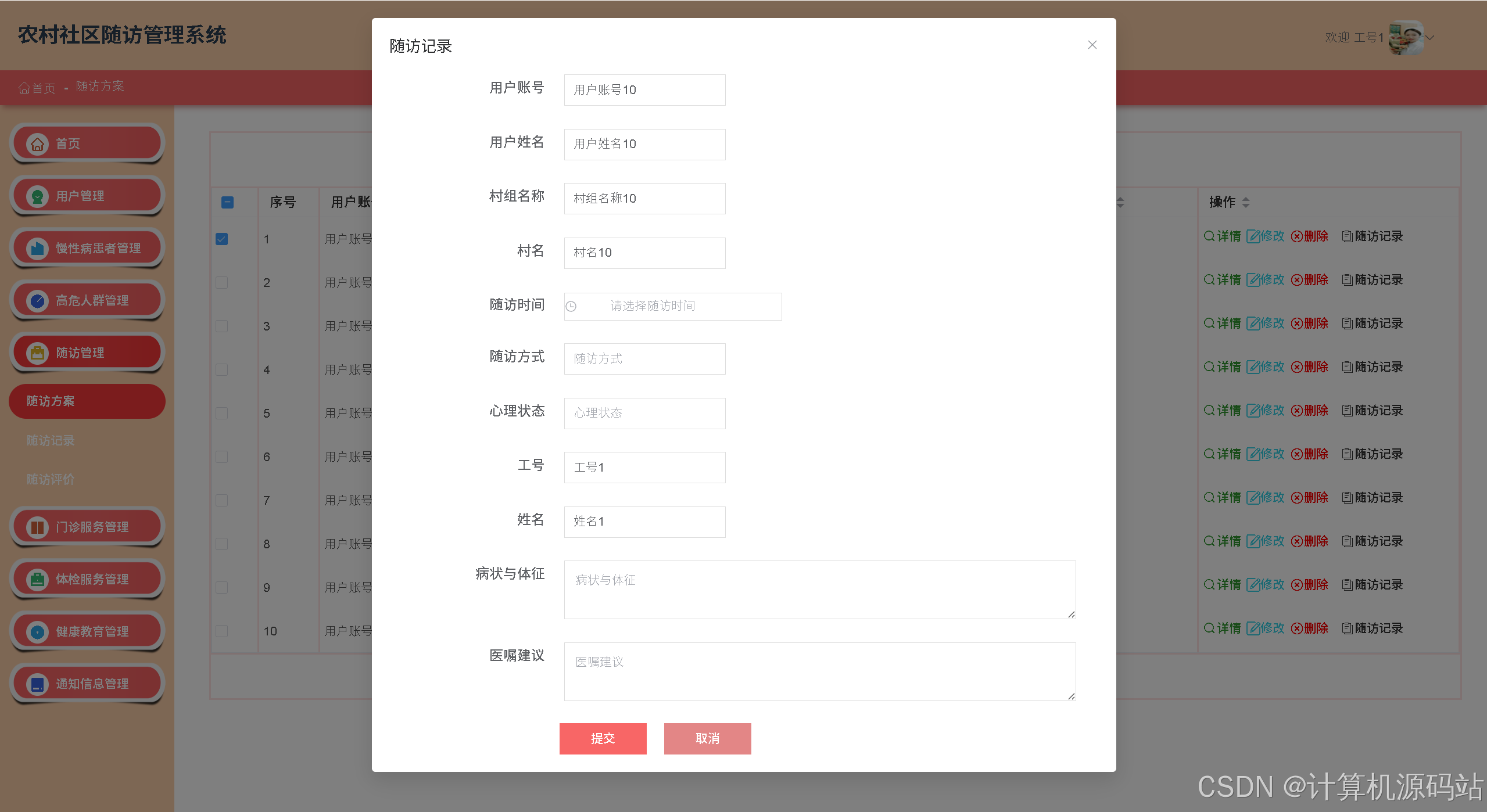Check the row 4 checkbox
1487x812 pixels.
coord(221,369)
